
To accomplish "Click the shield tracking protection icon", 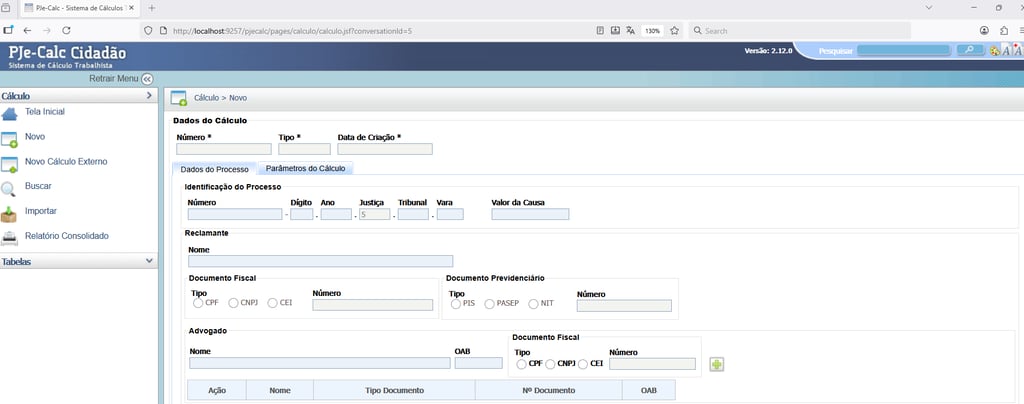I will [x=148, y=30].
